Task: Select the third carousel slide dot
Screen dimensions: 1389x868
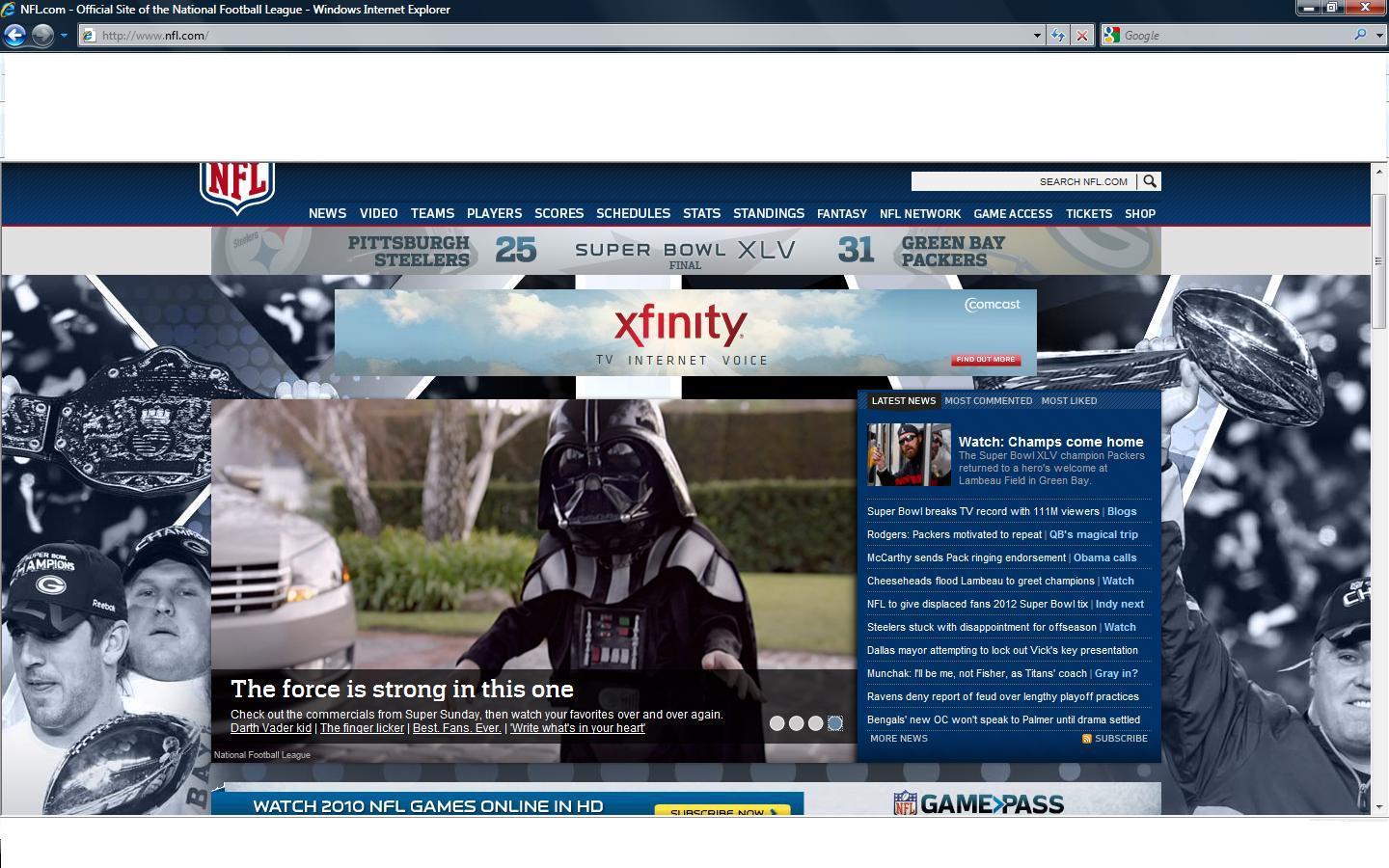Action: 816,723
